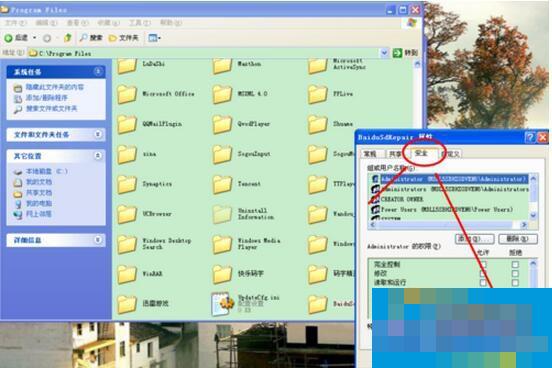Select the UCBrowser folder
This screenshot has width=552, height=368.
pos(144,214)
